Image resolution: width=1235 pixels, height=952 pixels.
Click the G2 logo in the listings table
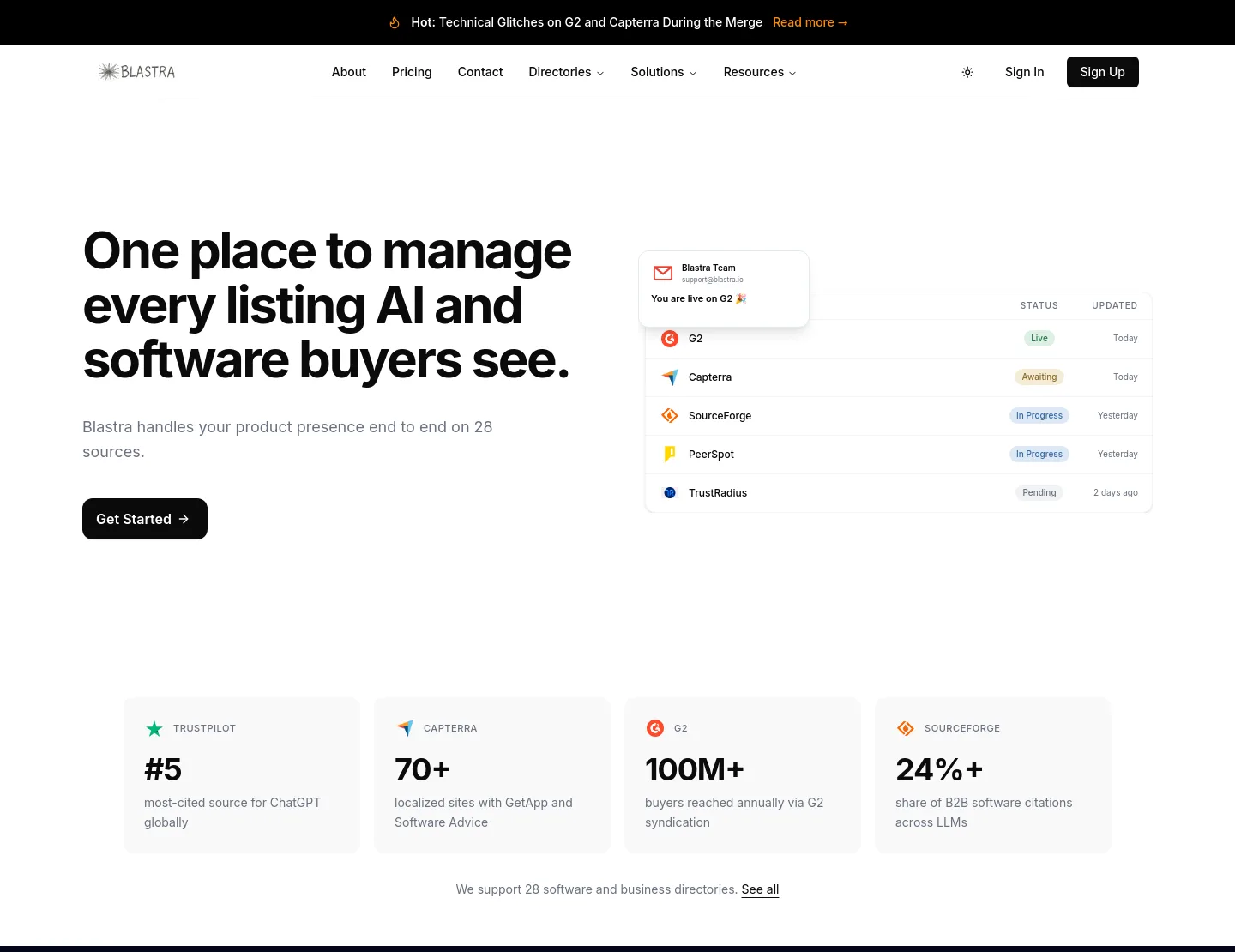pyautogui.click(x=670, y=339)
